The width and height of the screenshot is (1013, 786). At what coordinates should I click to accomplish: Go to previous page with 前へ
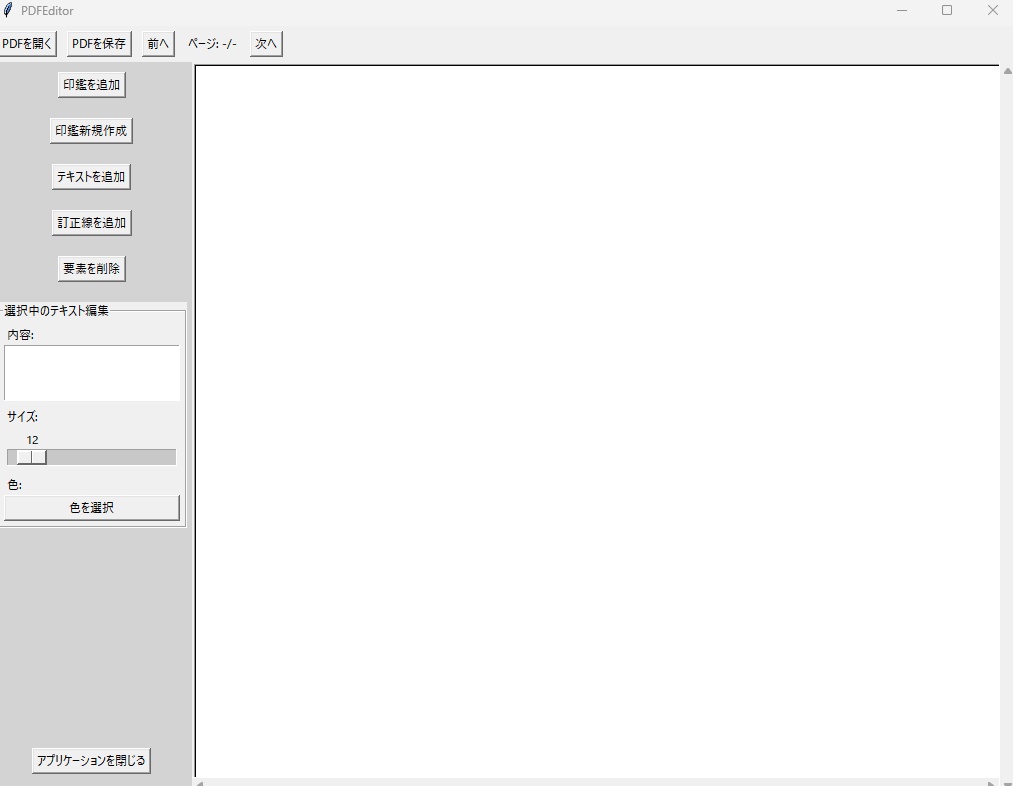pyautogui.click(x=158, y=44)
